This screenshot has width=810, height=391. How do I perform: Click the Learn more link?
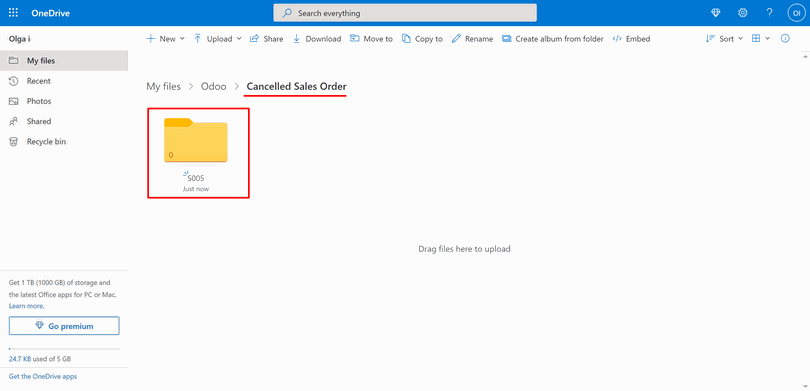click(26, 306)
